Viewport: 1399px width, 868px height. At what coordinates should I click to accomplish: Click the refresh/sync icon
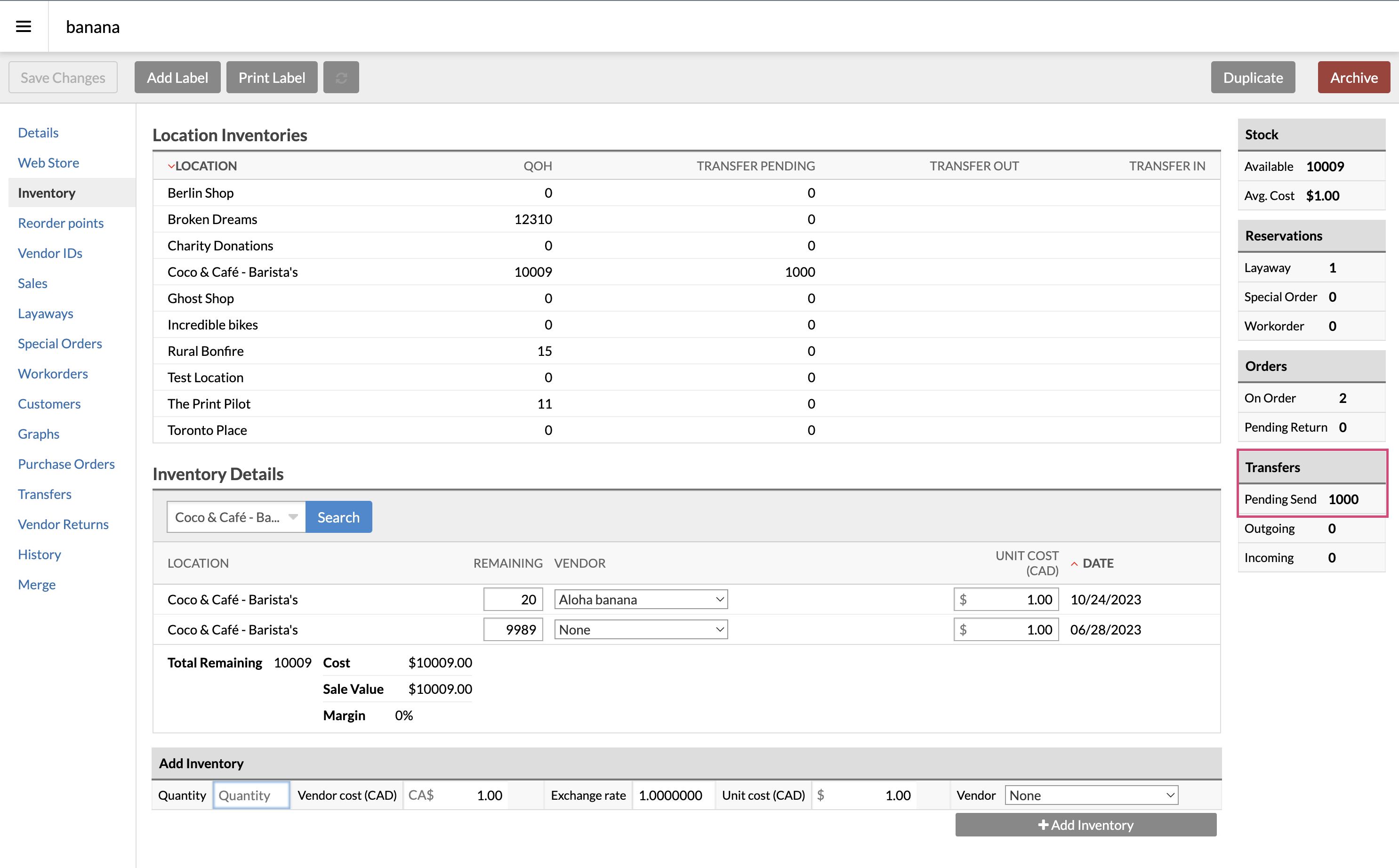(339, 77)
